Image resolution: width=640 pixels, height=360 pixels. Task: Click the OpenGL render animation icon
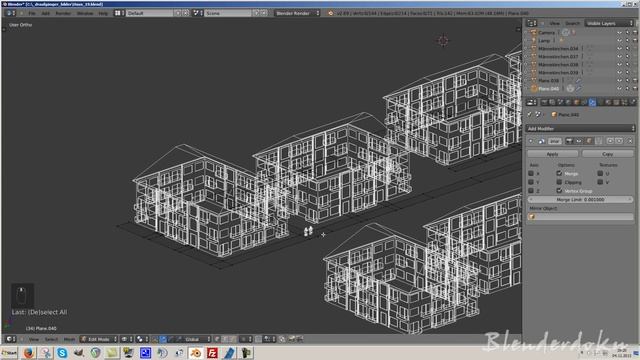(x=300, y=339)
